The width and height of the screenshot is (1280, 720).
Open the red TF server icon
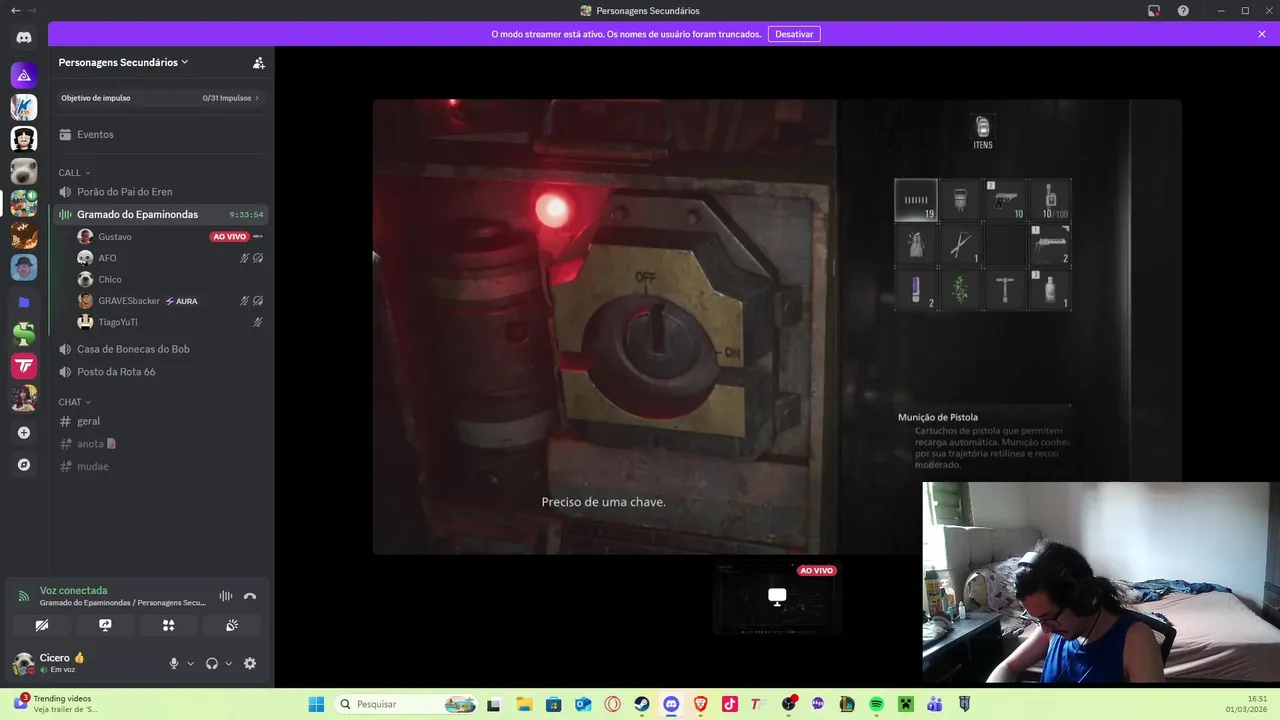point(24,366)
